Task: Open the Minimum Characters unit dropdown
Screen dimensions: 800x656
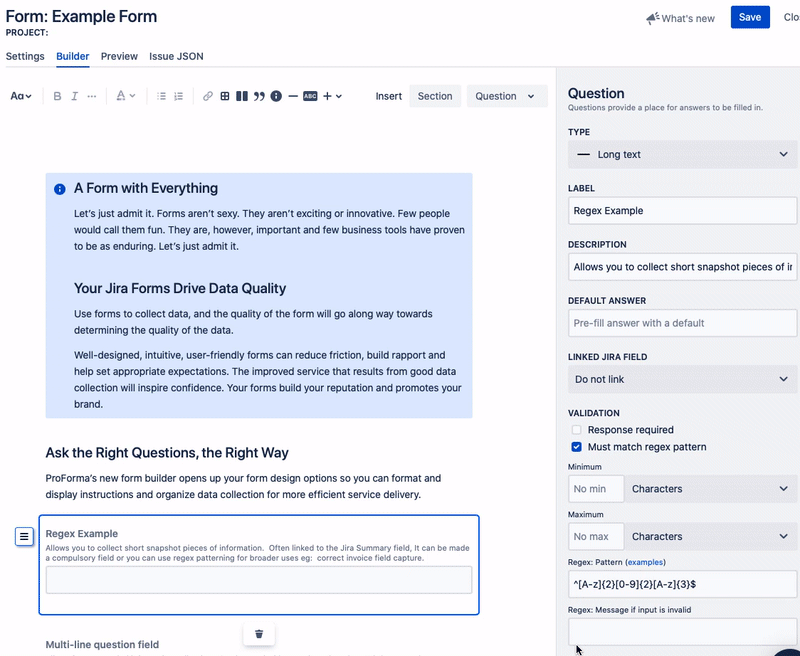Action: click(710, 489)
